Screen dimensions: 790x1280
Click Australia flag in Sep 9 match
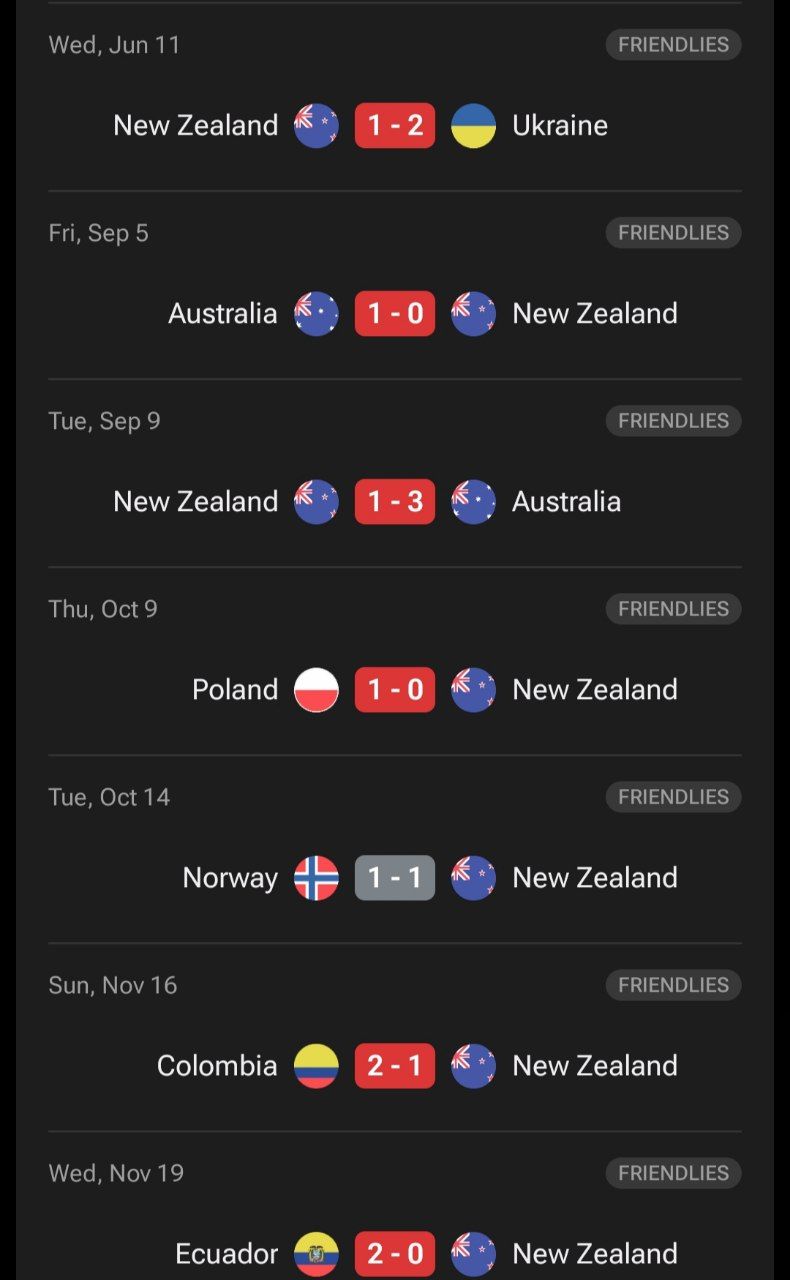point(473,502)
